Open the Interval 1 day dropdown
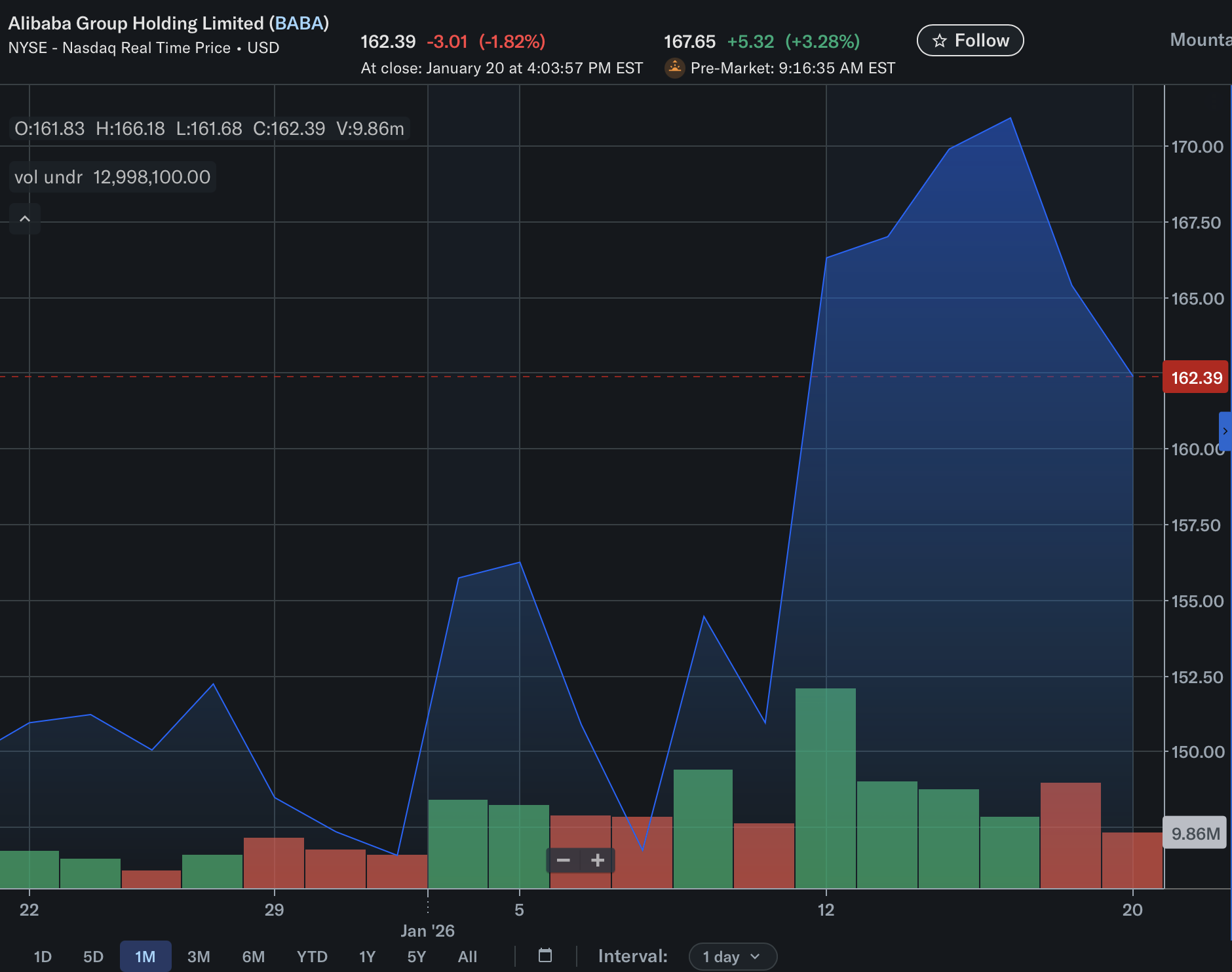Screen dimensions: 1232x972 (732, 956)
